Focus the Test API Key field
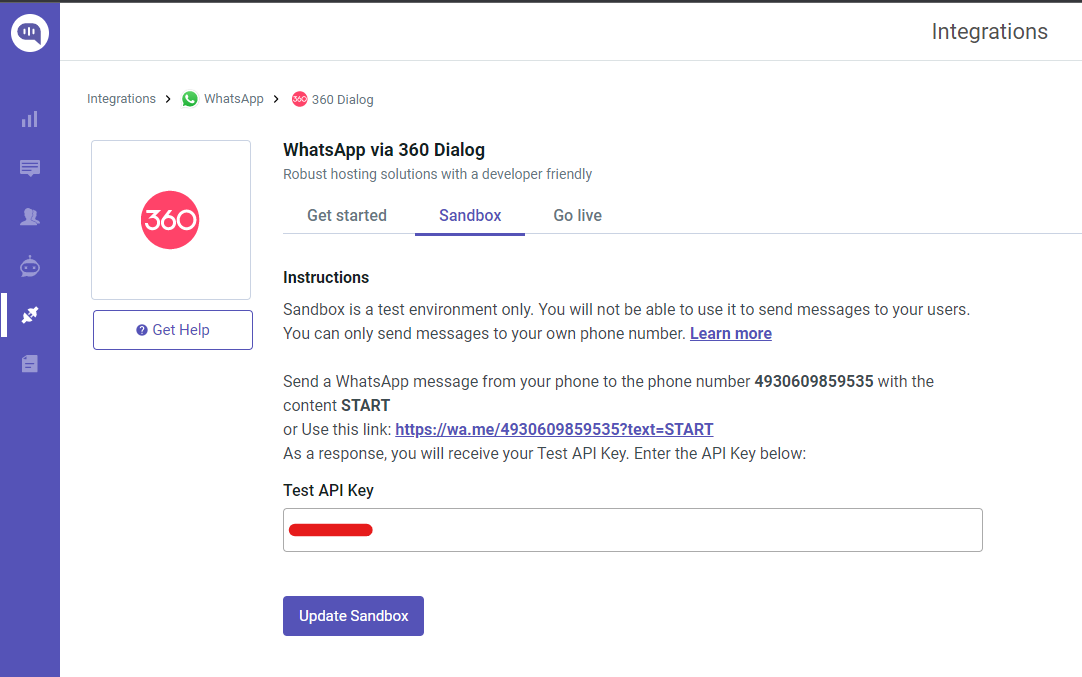Image resolution: width=1082 pixels, height=677 pixels. coord(633,530)
